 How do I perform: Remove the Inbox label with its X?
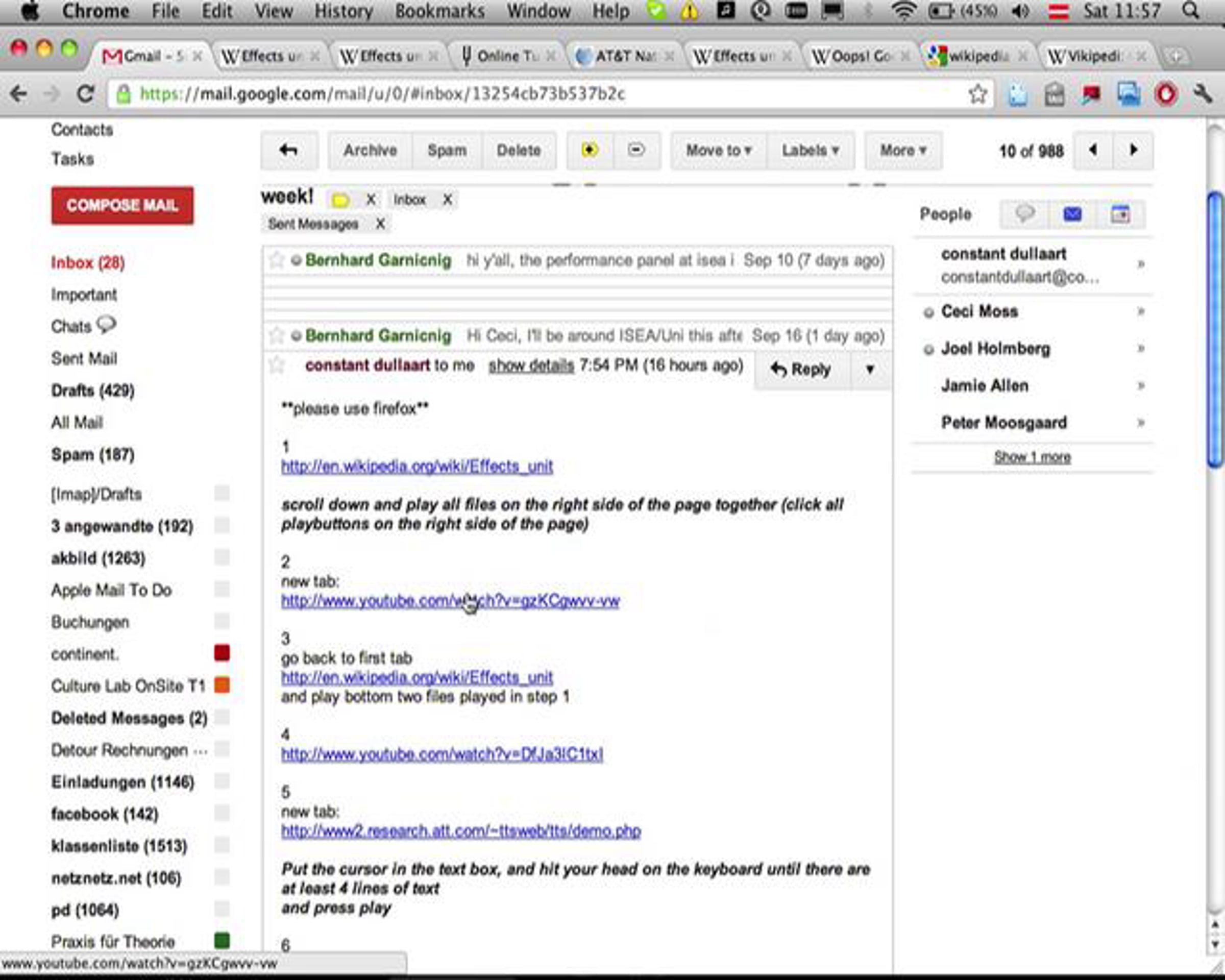tap(448, 200)
